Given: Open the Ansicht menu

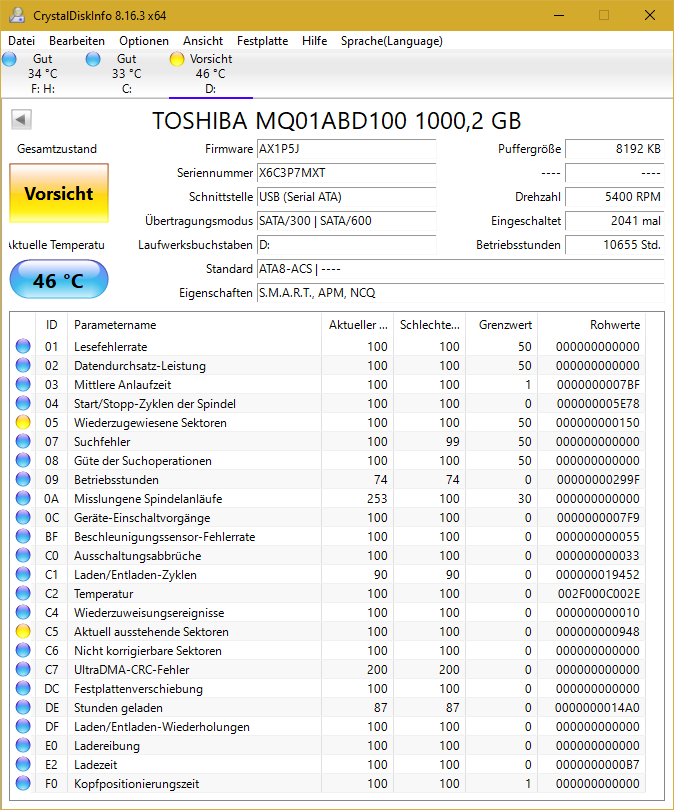Looking at the screenshot, I should (203, 41).
